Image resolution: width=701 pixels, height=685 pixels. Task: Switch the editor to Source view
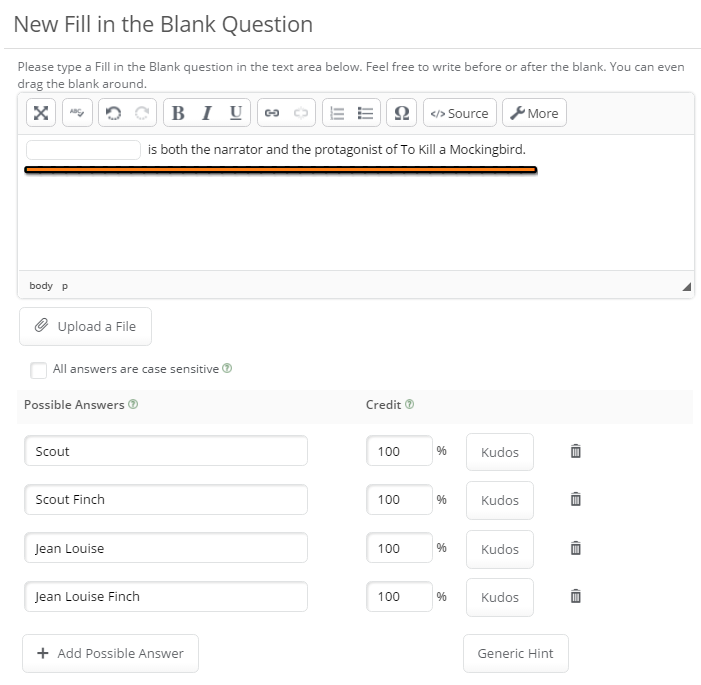click(459, 113)
